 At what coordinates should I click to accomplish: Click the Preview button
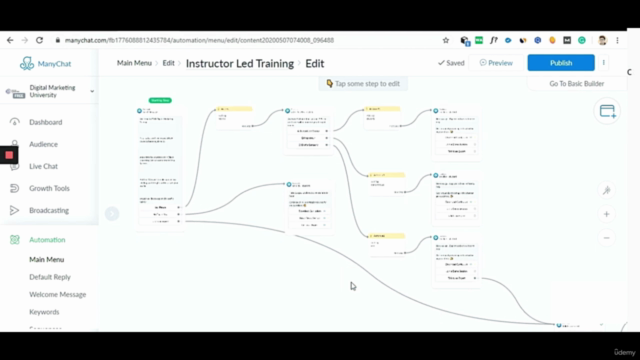pyautogui.click(x=496, y=63)
